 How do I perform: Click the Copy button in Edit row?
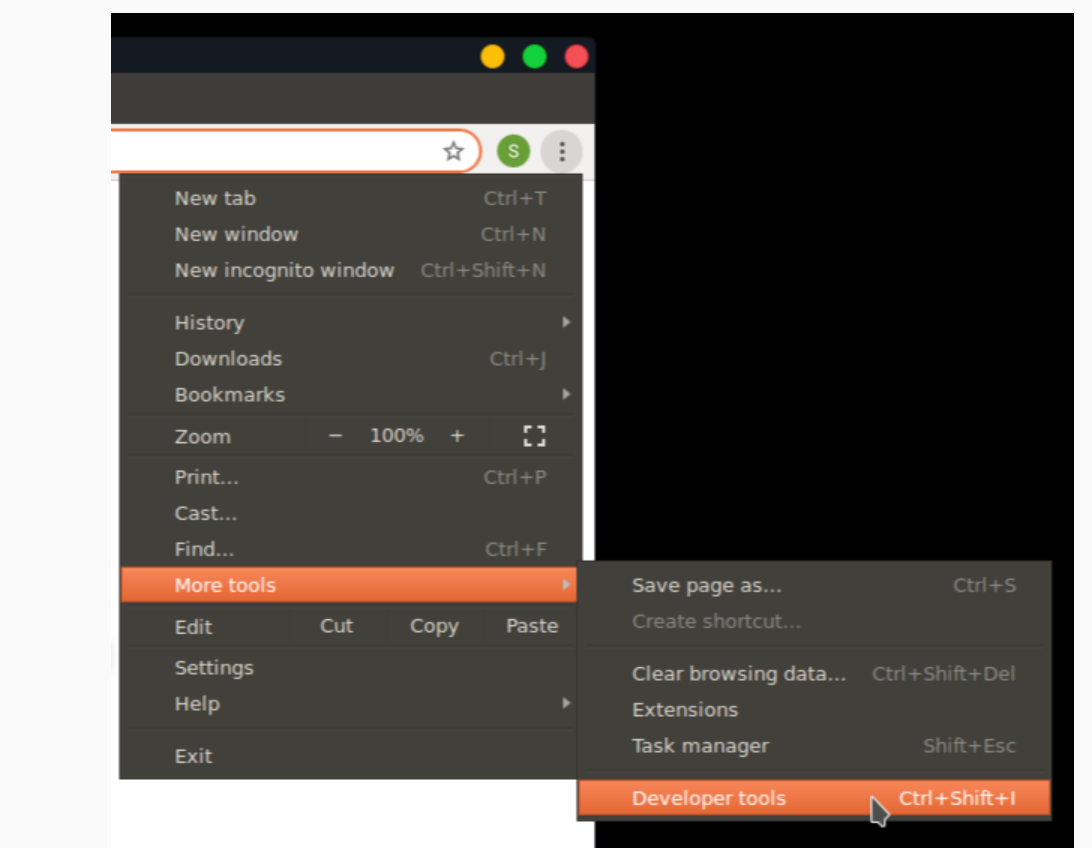(x=434, y=626)
